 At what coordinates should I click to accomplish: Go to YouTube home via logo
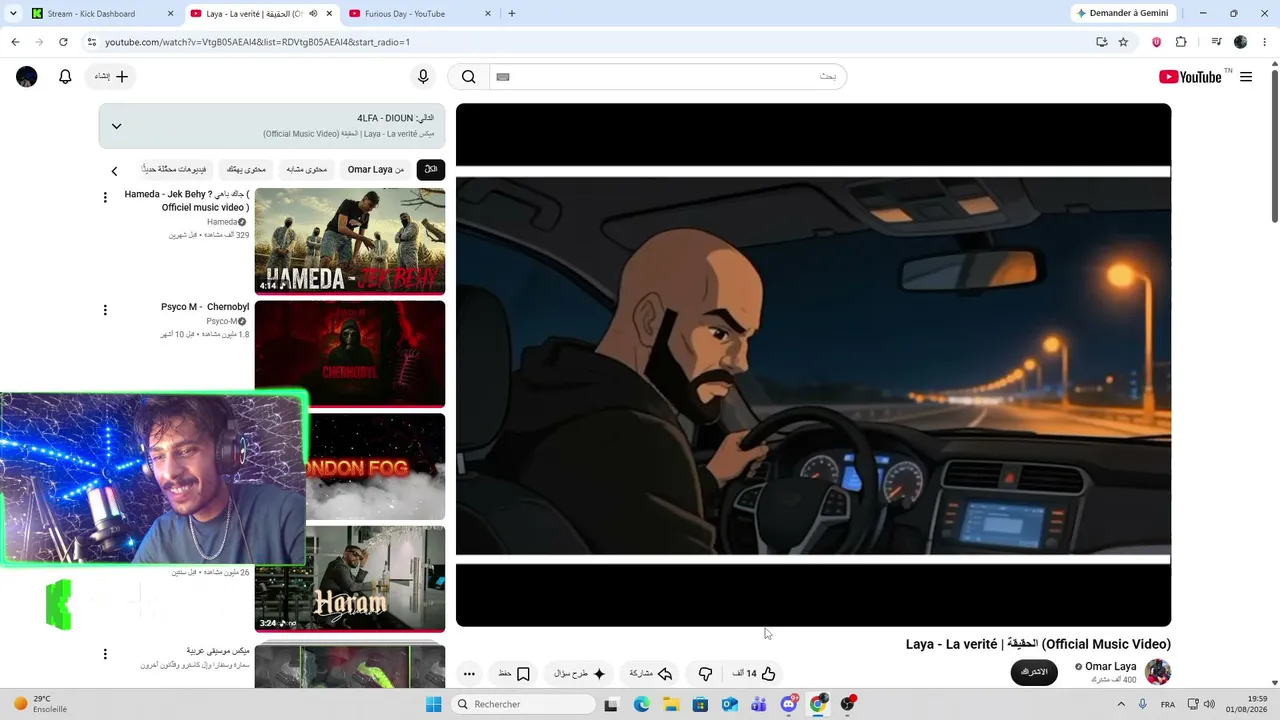1190,77
